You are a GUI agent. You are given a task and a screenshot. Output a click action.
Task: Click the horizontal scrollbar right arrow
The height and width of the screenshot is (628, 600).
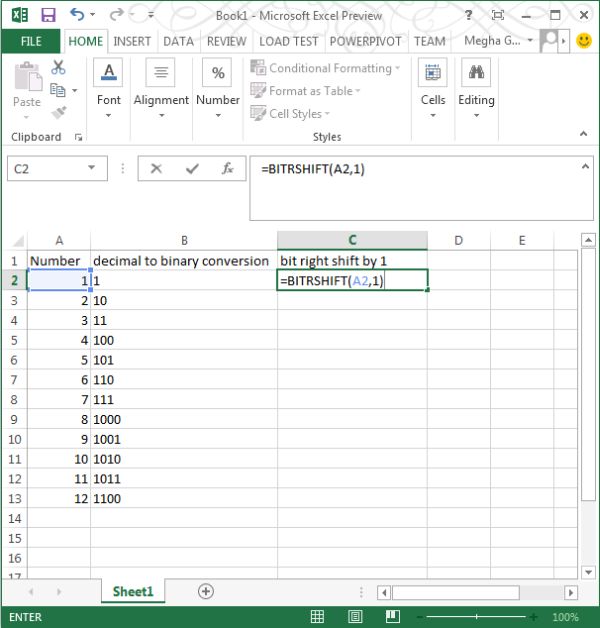tap(571, 592)
